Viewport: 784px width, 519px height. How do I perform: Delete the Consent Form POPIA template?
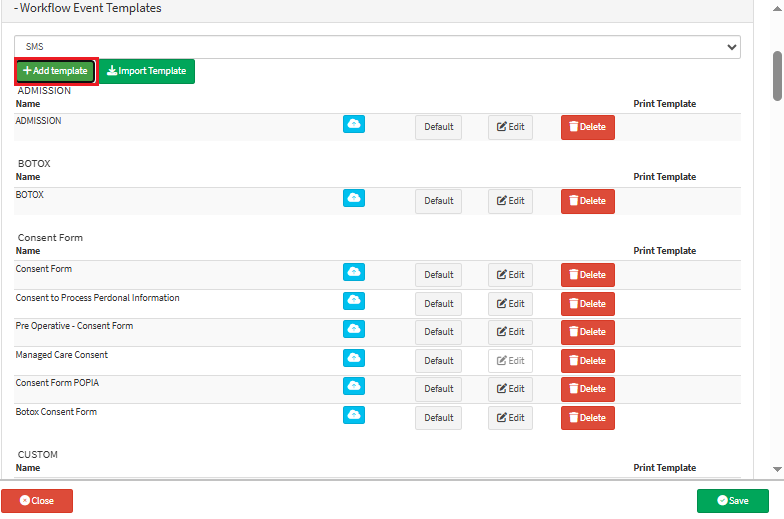tap(587, 389)
